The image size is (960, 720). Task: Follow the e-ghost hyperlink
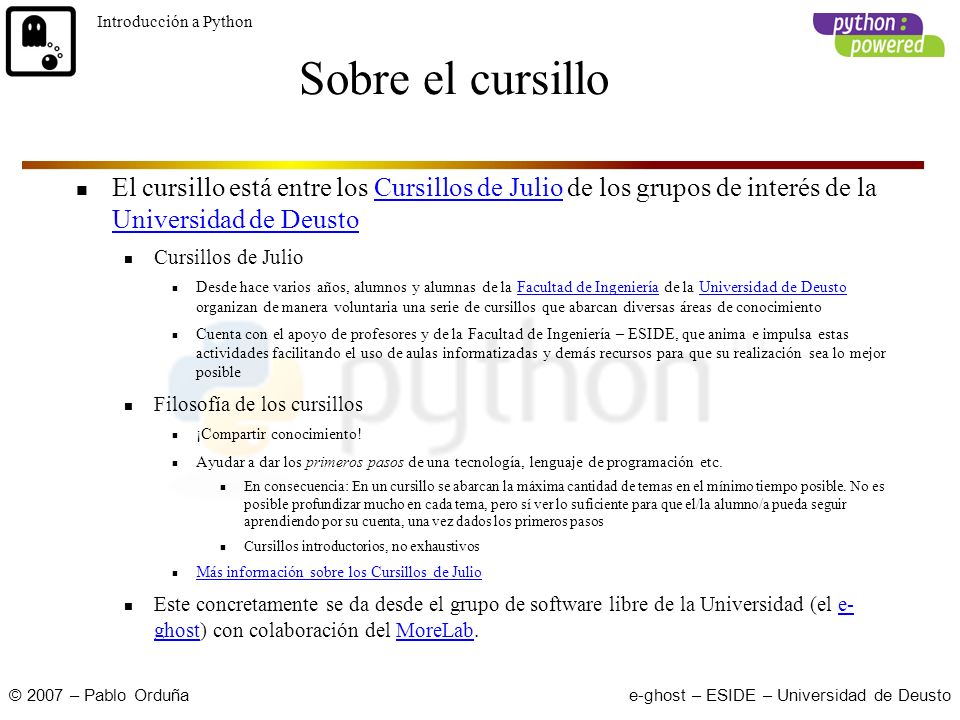[x=846, y=605]
